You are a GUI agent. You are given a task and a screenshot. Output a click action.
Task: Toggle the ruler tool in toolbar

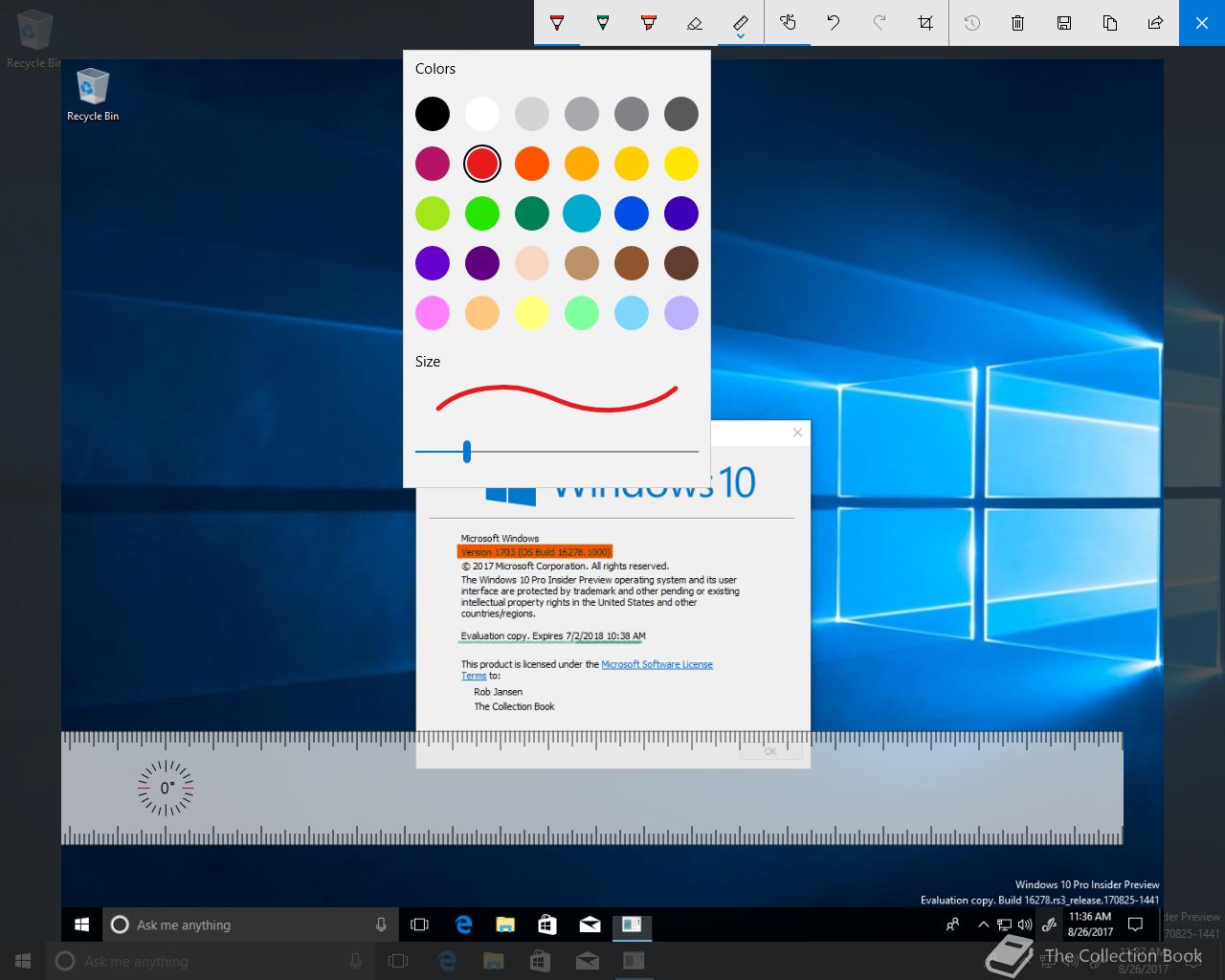(741, 21)
